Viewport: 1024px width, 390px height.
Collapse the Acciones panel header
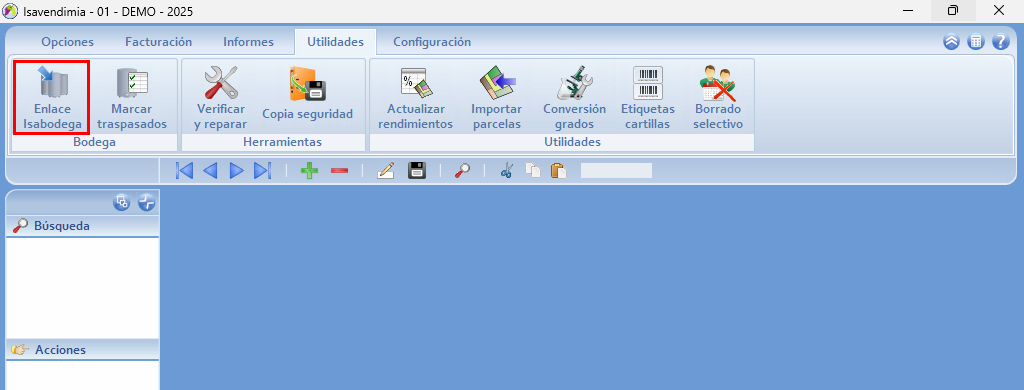pyautogui.click(x=82, y=349)
